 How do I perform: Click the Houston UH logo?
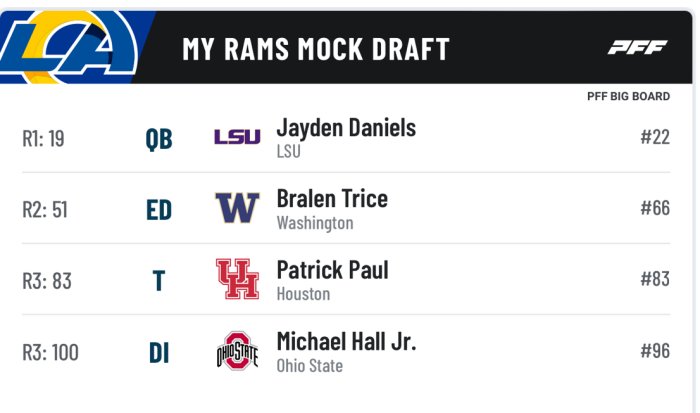click(238, 279)
